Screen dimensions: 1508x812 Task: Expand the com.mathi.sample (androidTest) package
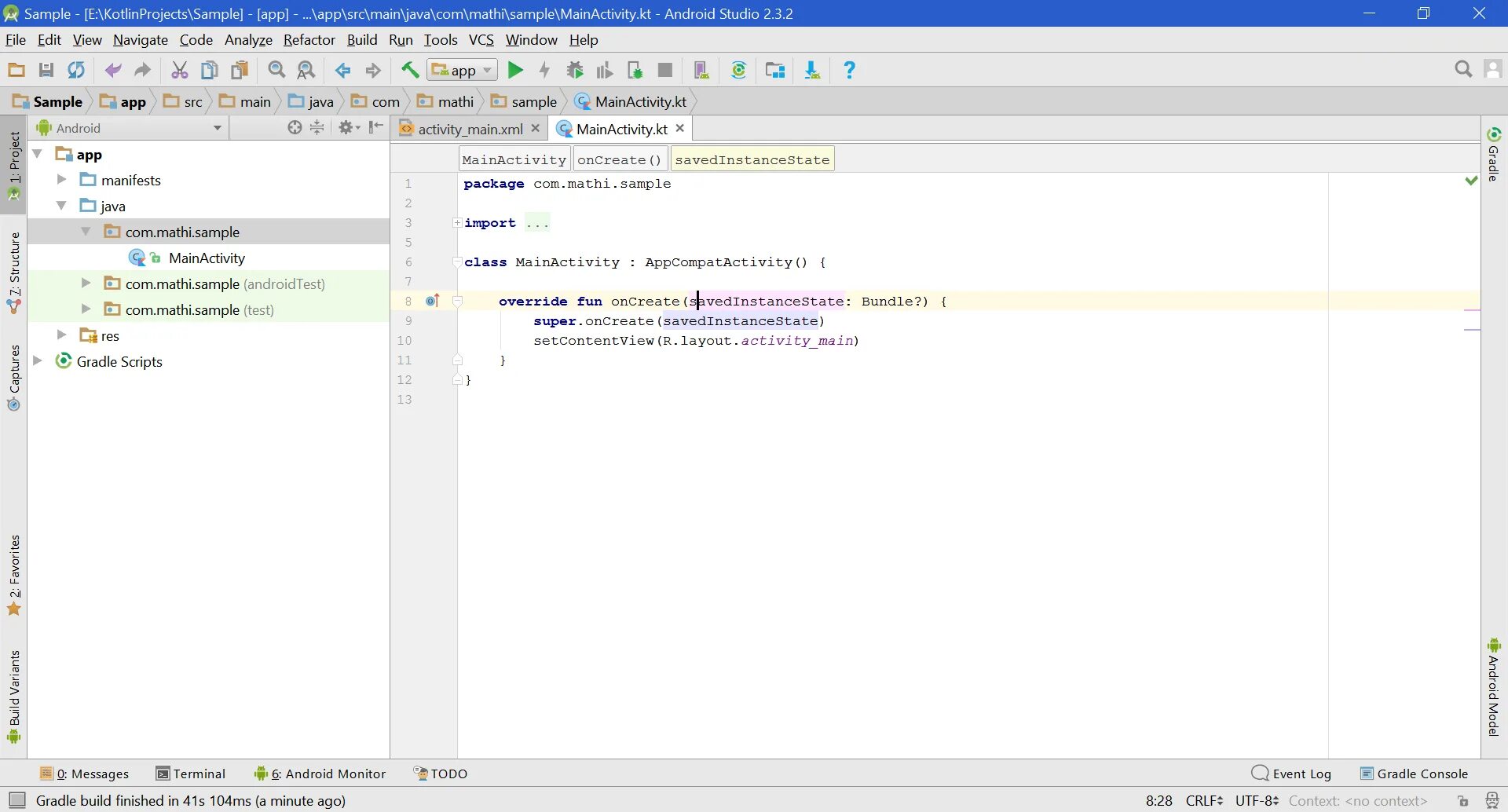86,283
